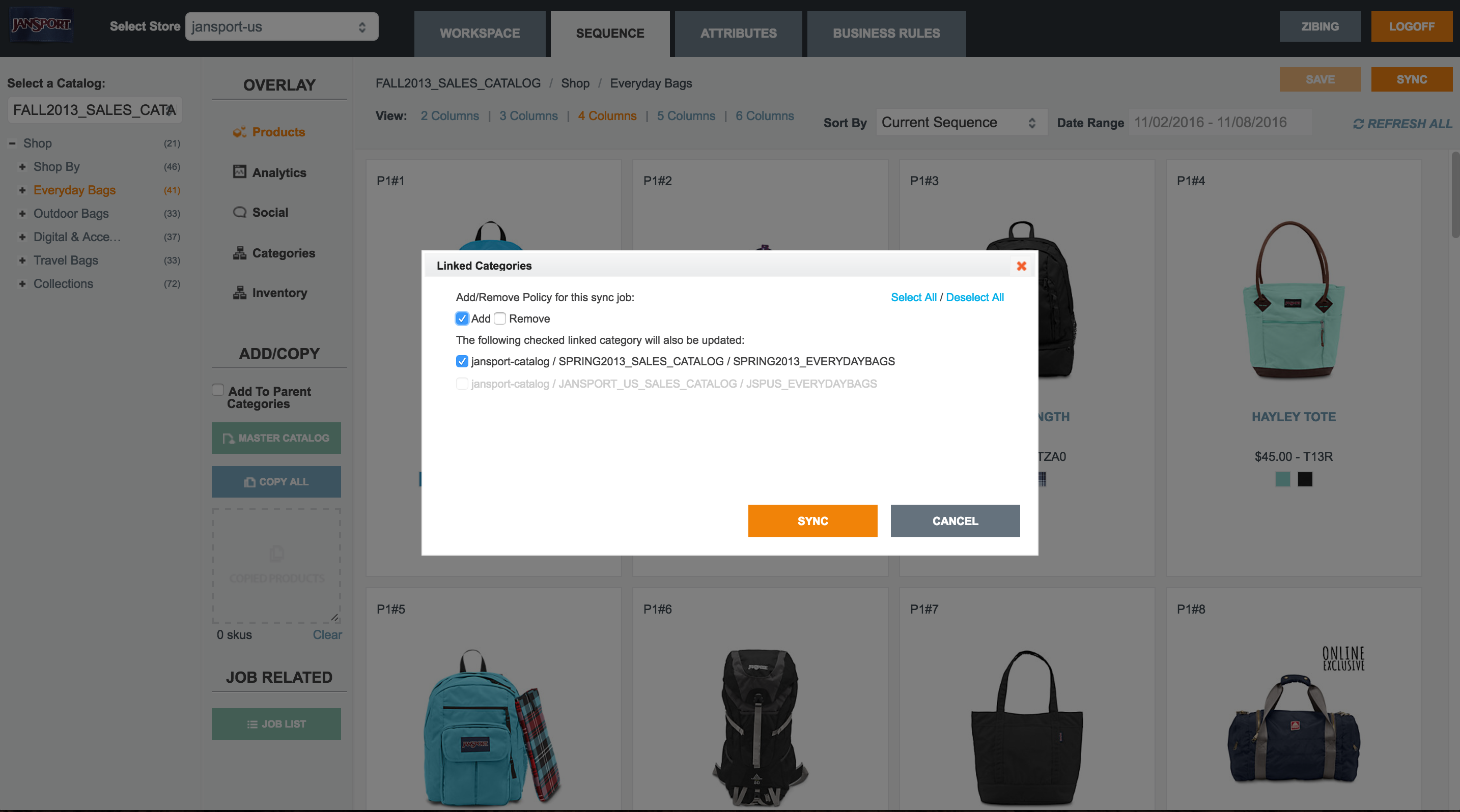The image size is (1460, 812).
Task: Click the Products overlay icon
Action: 239,132
